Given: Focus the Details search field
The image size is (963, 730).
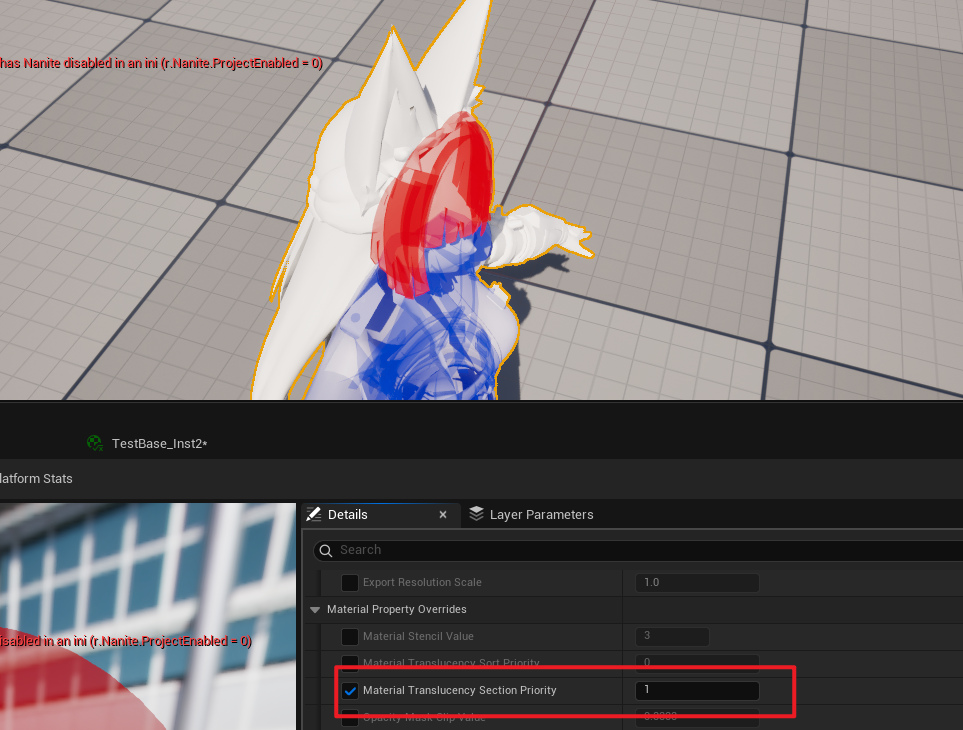Looking at the screenshot, I should tap(640, 550).
